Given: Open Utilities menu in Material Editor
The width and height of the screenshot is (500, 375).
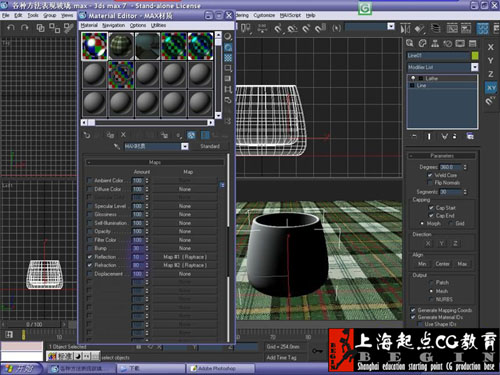Looking at the screenshot, I should [x=158, y=25].
